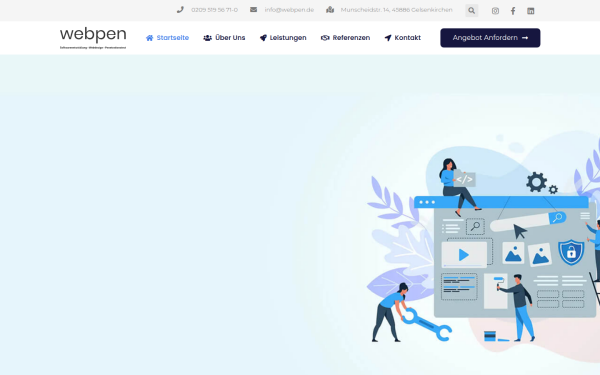Visit the Instagram profile icon
This screenshot has height=375, width=600.
pos(495,11)
